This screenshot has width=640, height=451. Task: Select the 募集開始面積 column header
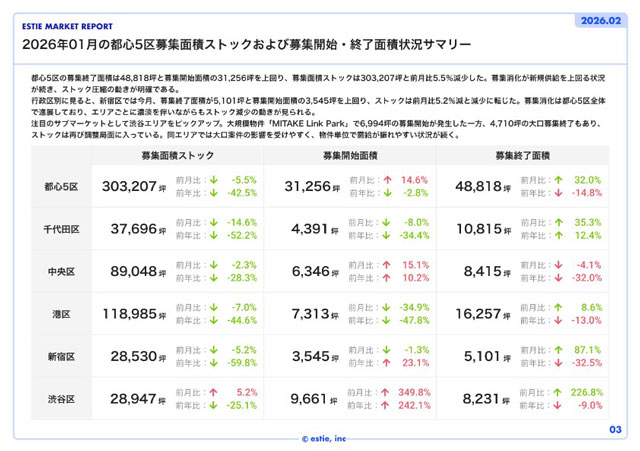pyautogui.click(x=350, y=156)
